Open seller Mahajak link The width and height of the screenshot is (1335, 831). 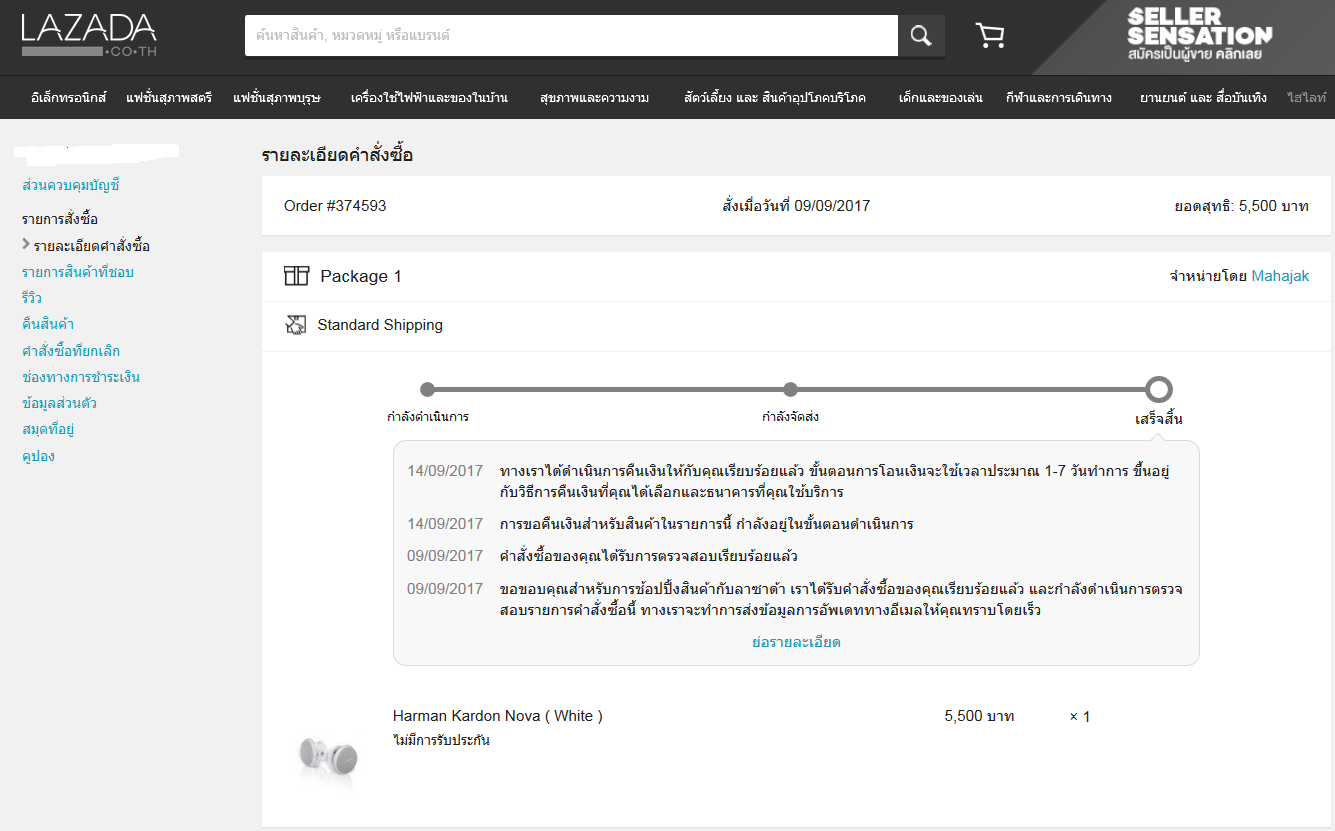pyautogui.click(x=1280, y=276)
